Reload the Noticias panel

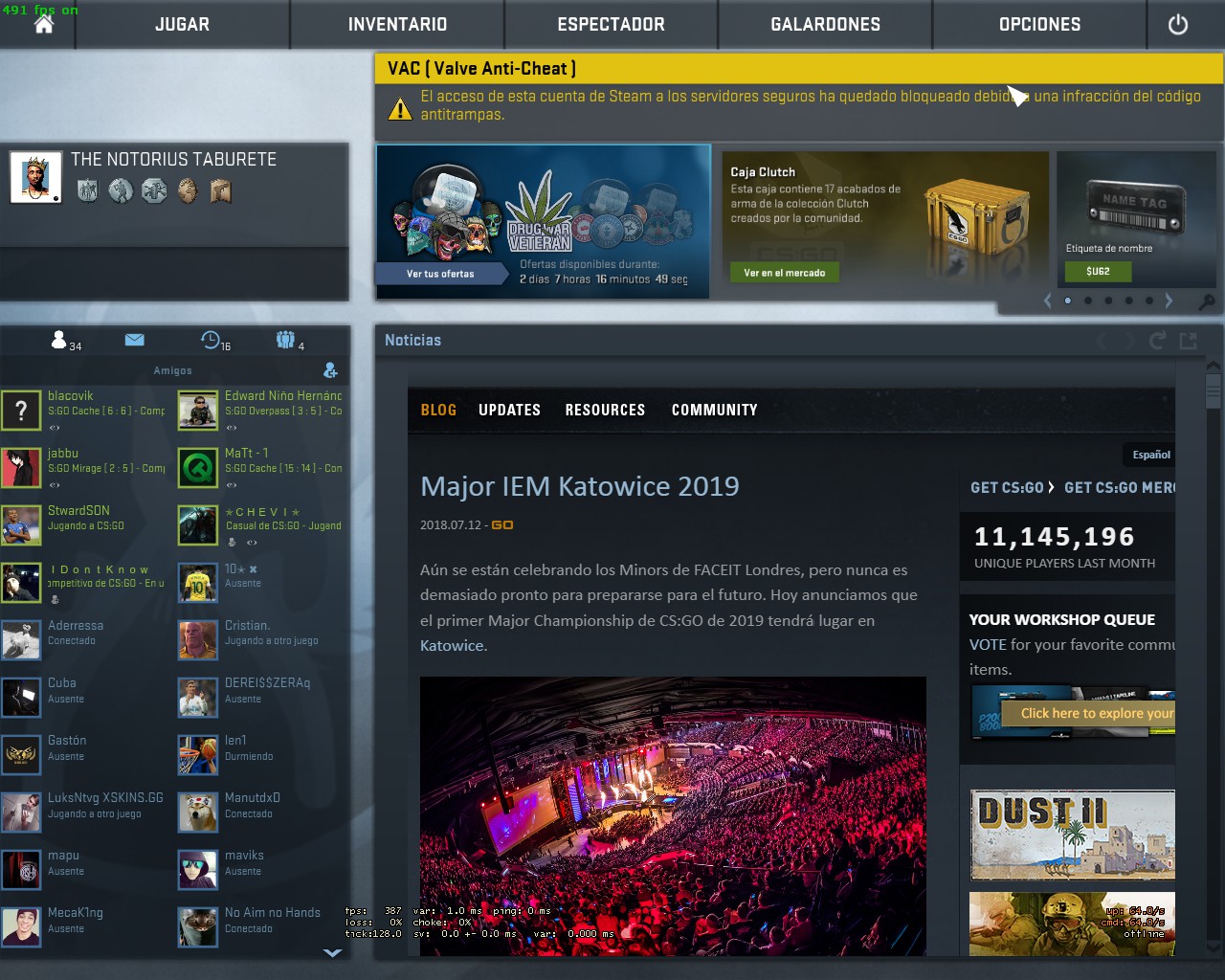(1157, 341)
